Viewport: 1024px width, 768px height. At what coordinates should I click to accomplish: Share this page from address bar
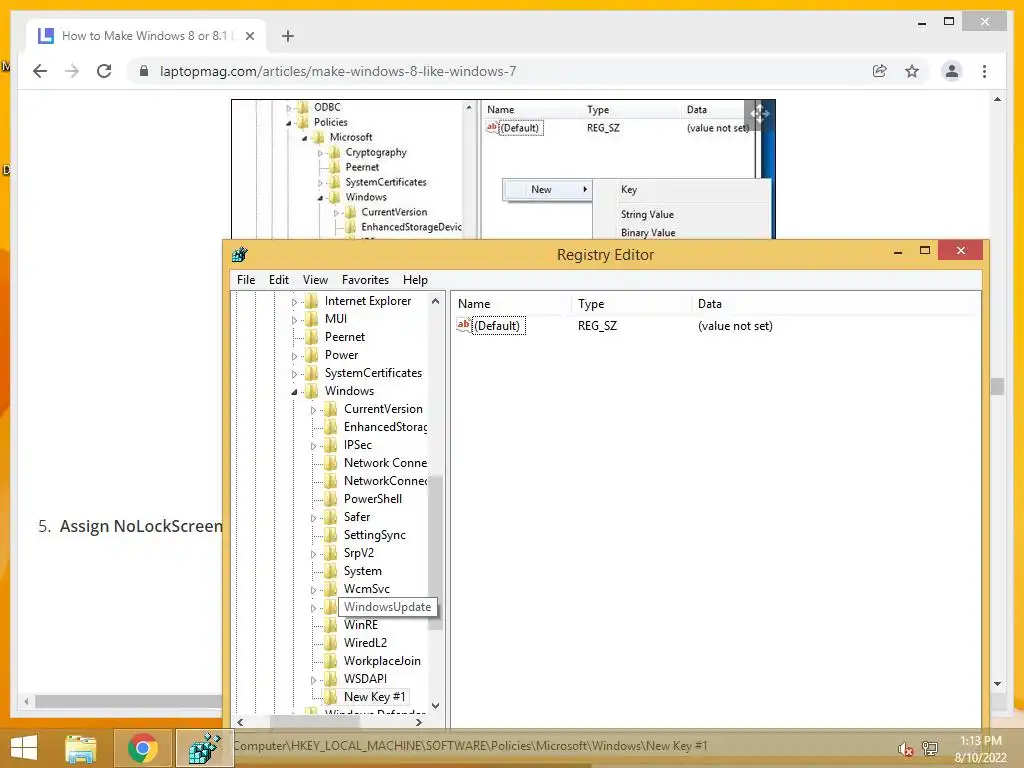click(x=880, y=71)
